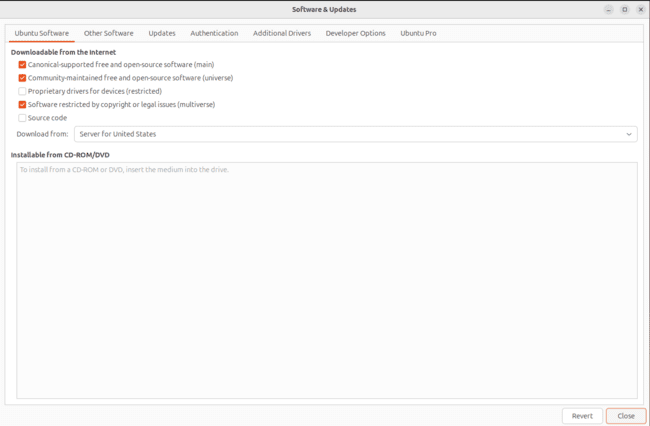Open the Download from server dropdown
The image size is (650, 426).
coord(356,134)
